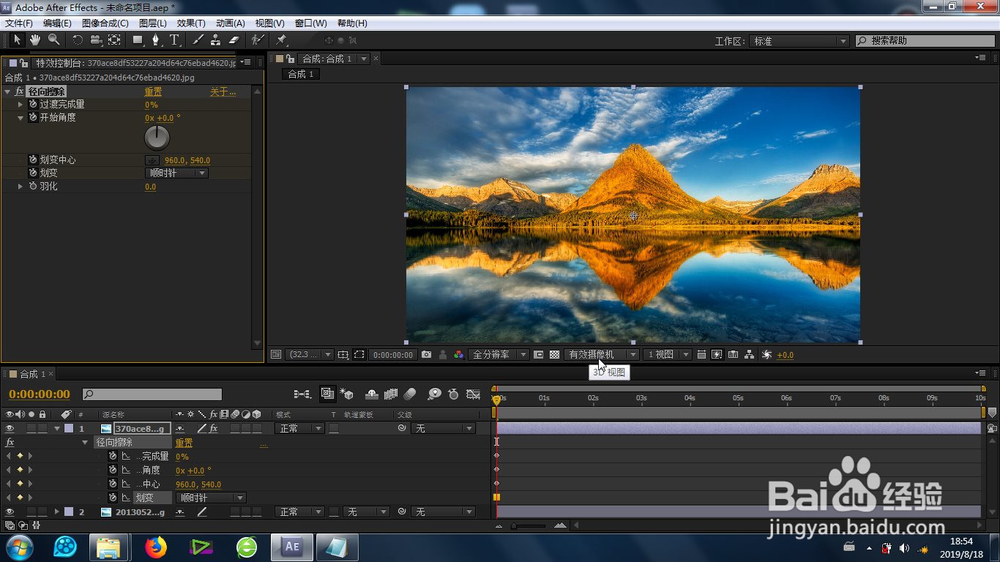Enable Draft 3D in timeline

coord(347,394)
